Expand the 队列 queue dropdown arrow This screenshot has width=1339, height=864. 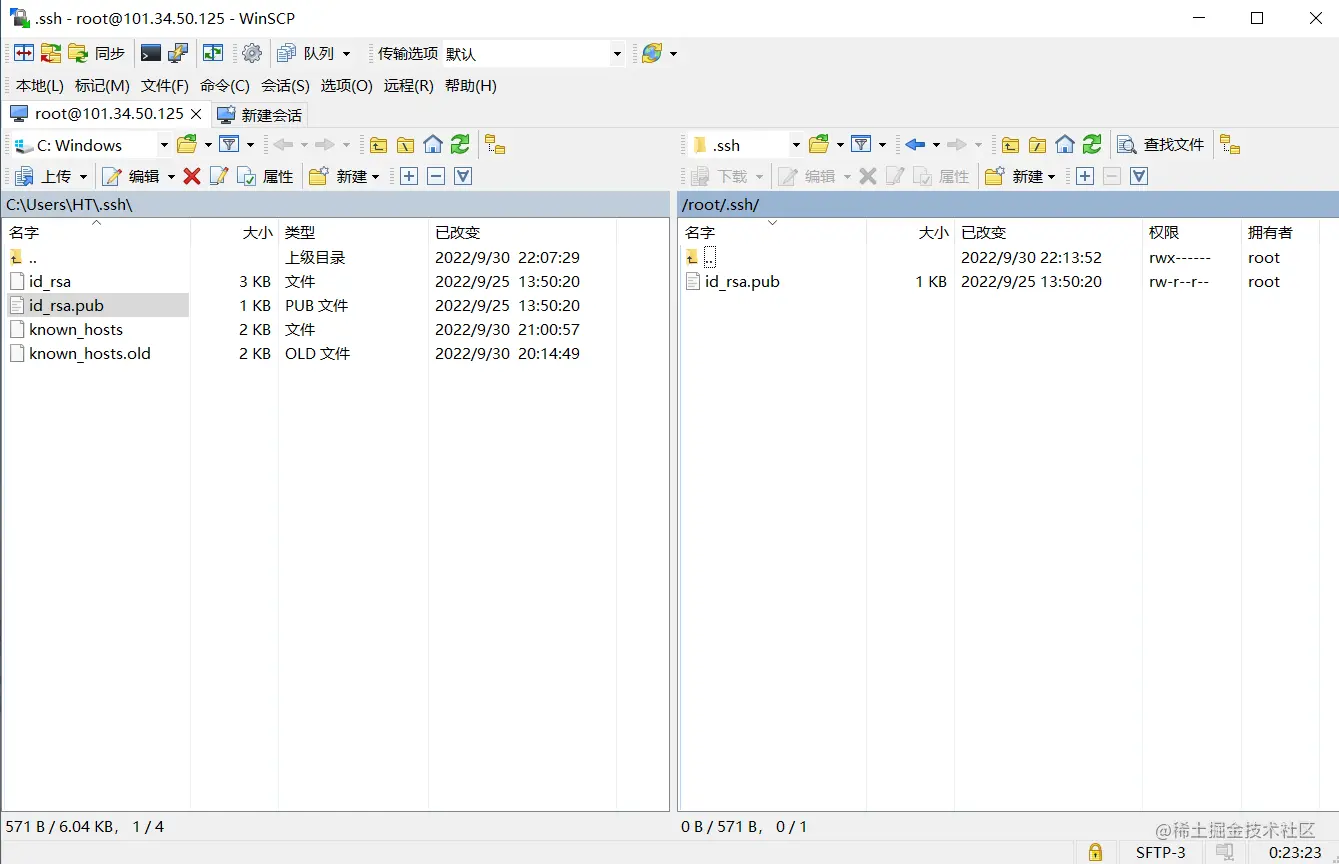tap(347, 54)
